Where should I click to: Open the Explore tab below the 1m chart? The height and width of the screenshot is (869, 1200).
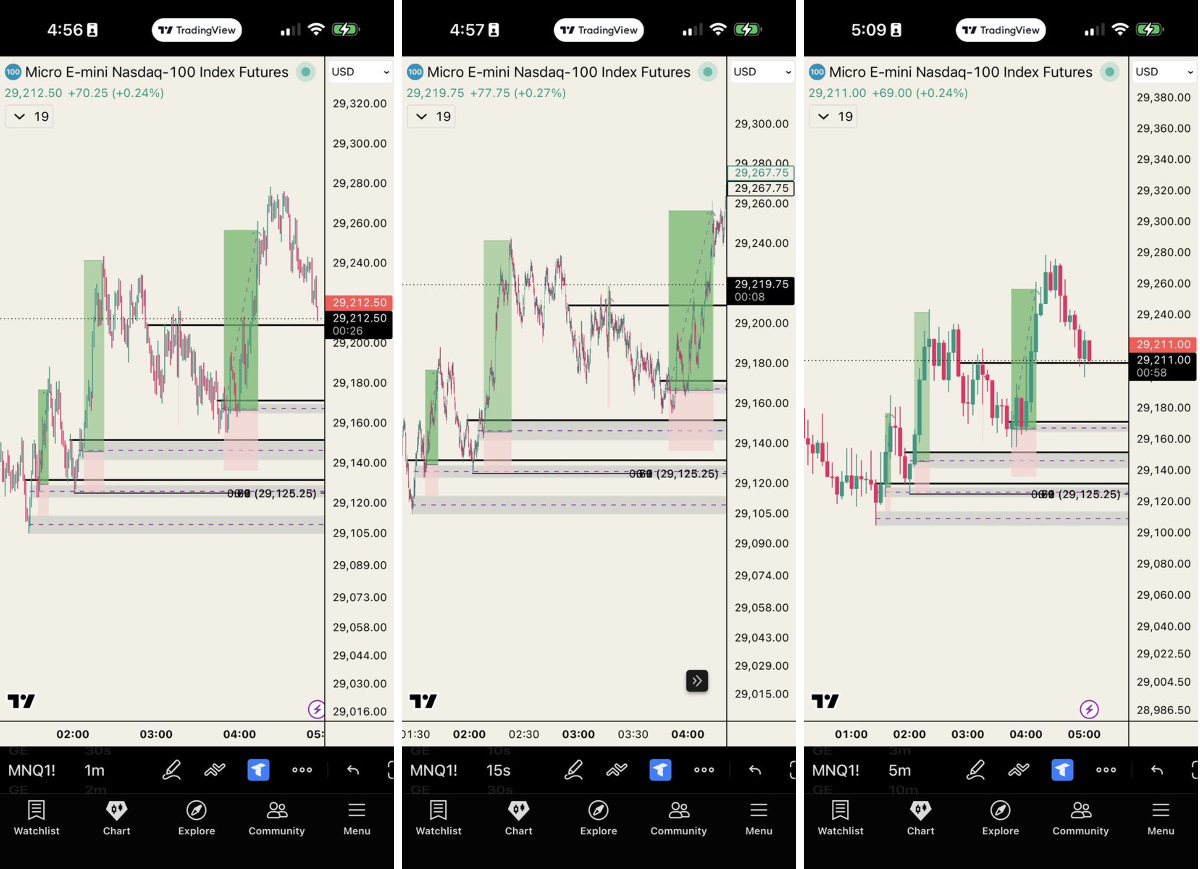[x=197, y=817]
